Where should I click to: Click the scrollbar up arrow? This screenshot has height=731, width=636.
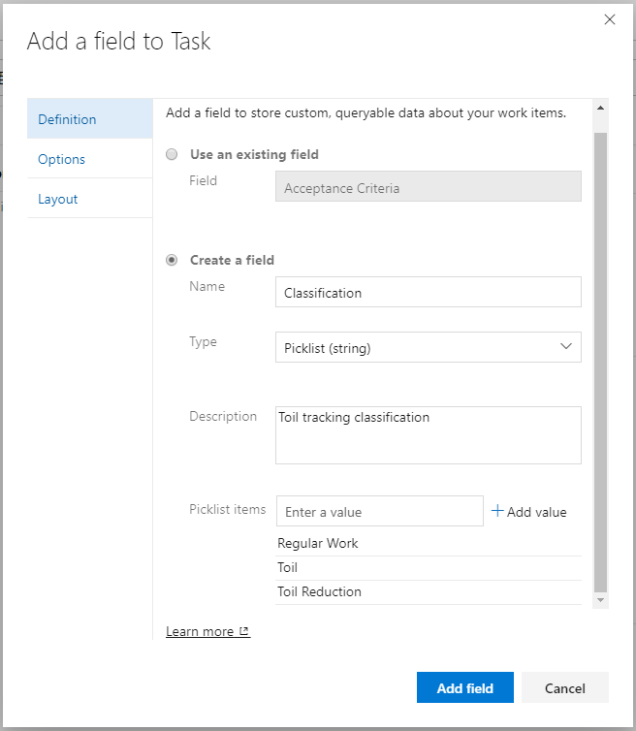pyautogui.click(x=601, y=108)
